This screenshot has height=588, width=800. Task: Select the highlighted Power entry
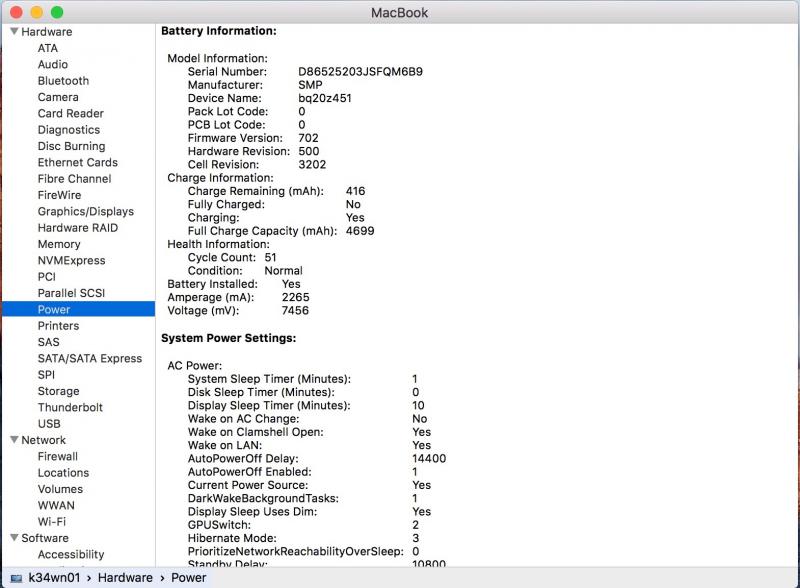pyautogui.click(x=79, y=309)
